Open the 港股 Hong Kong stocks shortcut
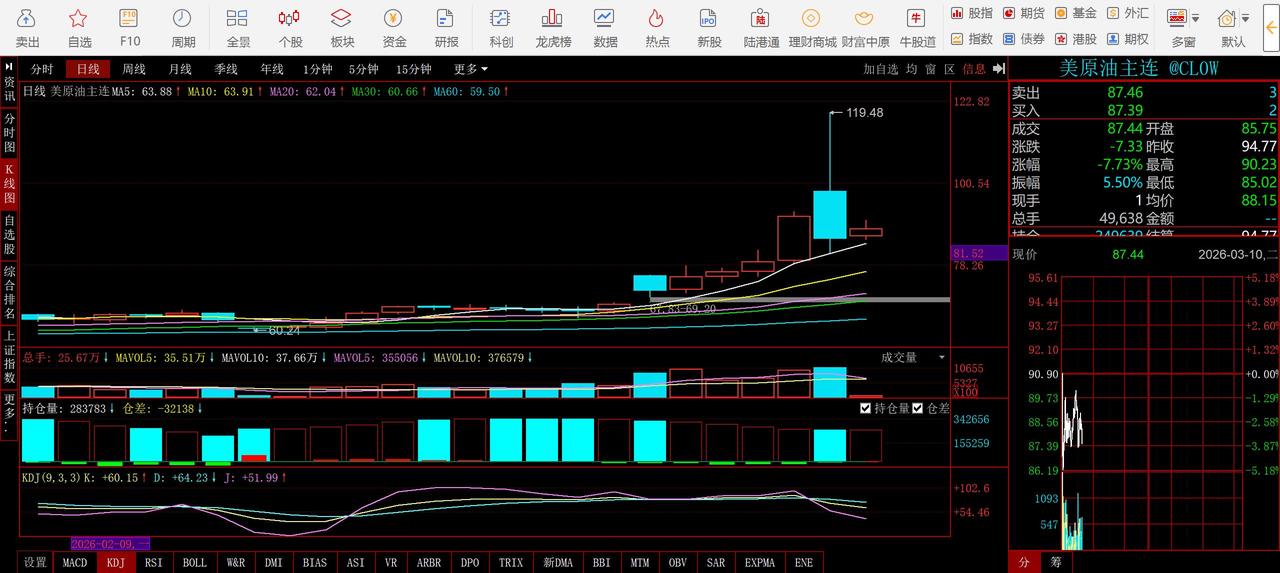This screenshot has height=573, width=1280. tap(1075, 39)
